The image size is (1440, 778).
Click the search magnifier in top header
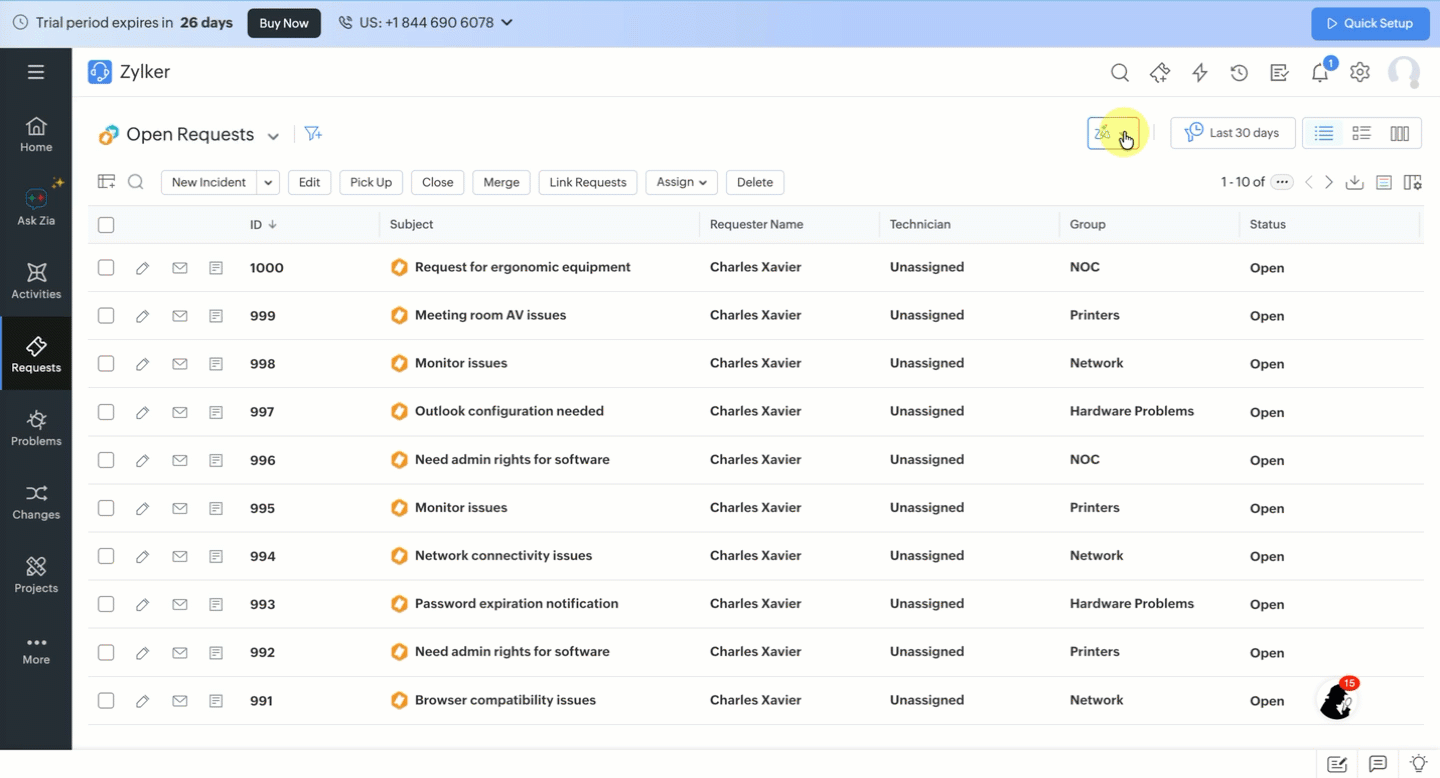pyautogui.click(x=1120, y=72)
